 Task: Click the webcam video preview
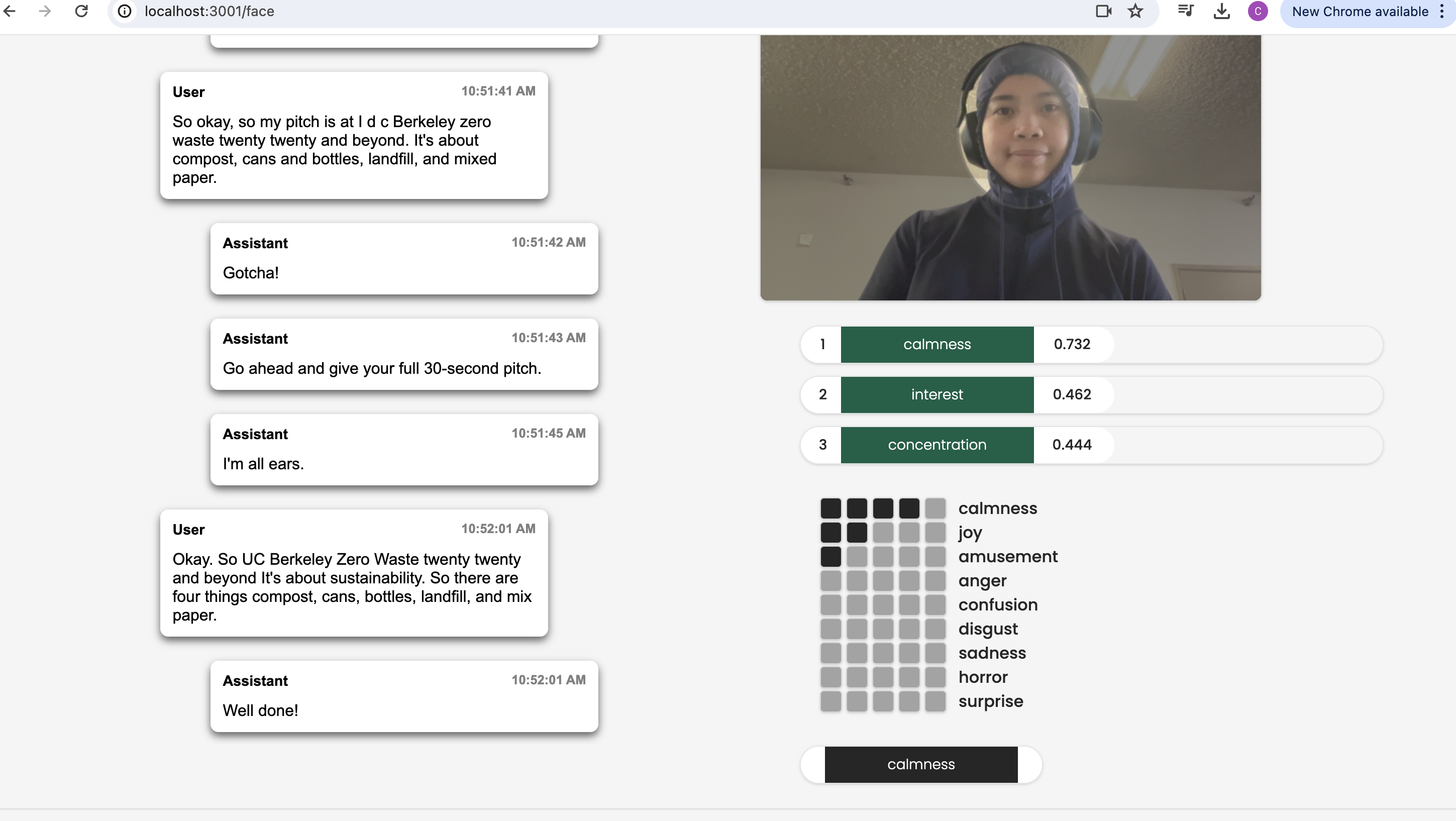click(x=1010, y=167)
